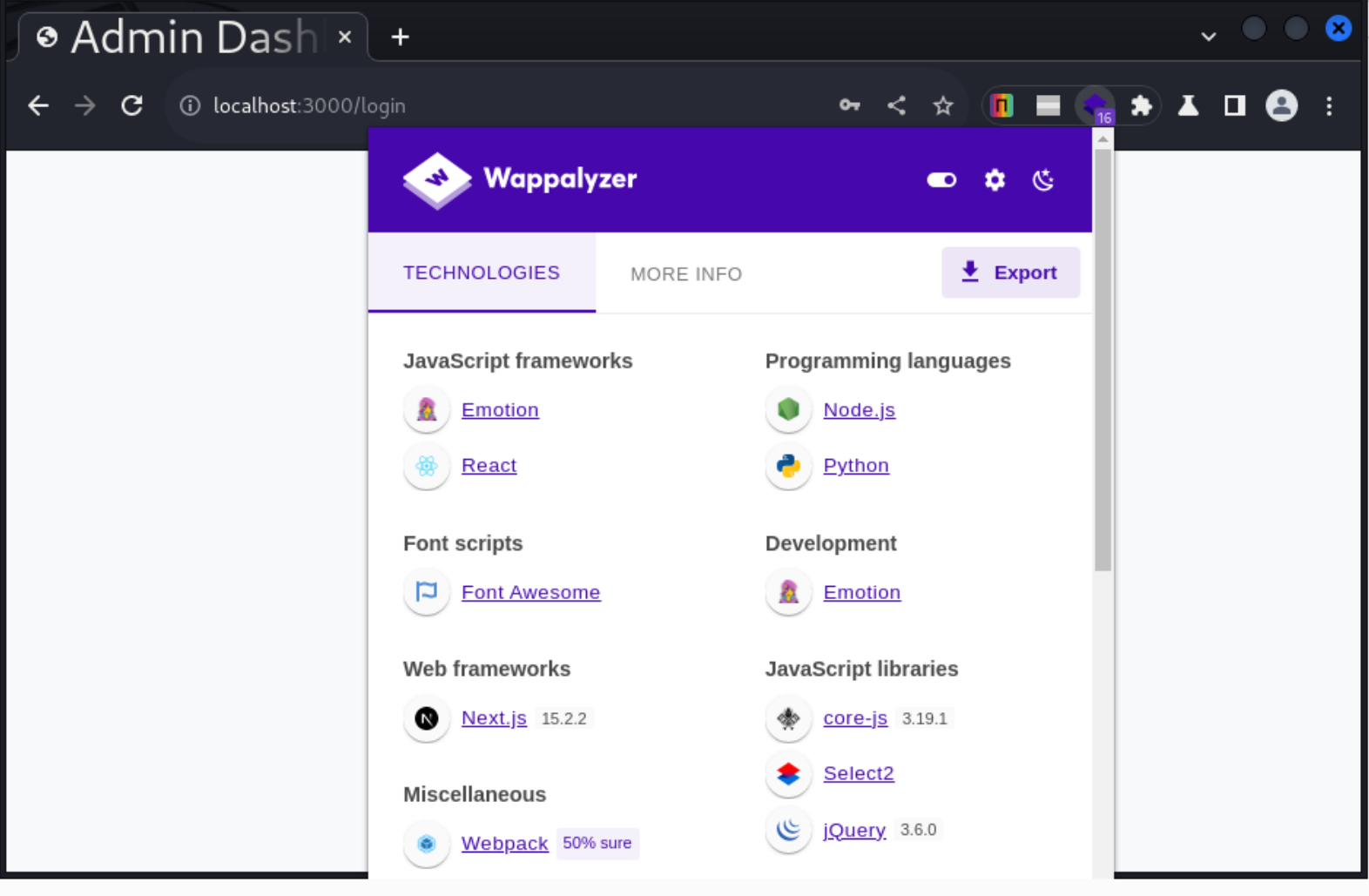Image resolution: width=1369 pixels, height=896 pixels.
Task: Click the Wappalyzer extension icon in toolbar
Action: tap(1095, 106)
